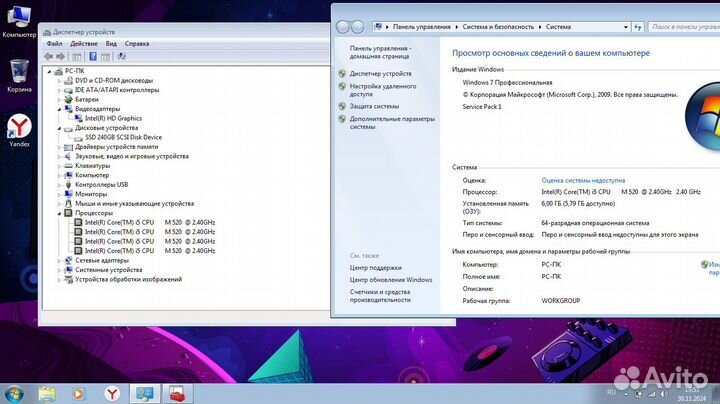Open the Файл menu
The image size is (720, 404).
(54, 44)
